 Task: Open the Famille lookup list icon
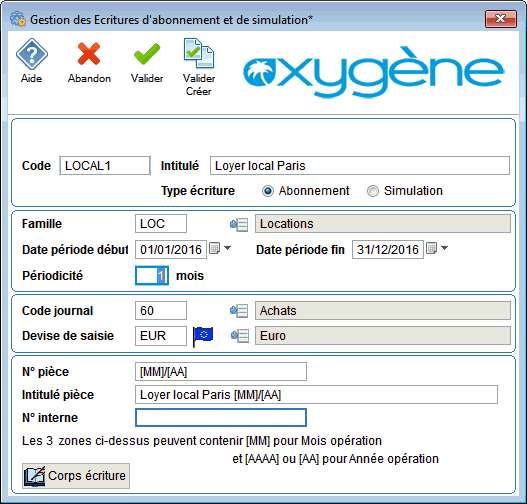pyautogui.click(x=239, y=224)
